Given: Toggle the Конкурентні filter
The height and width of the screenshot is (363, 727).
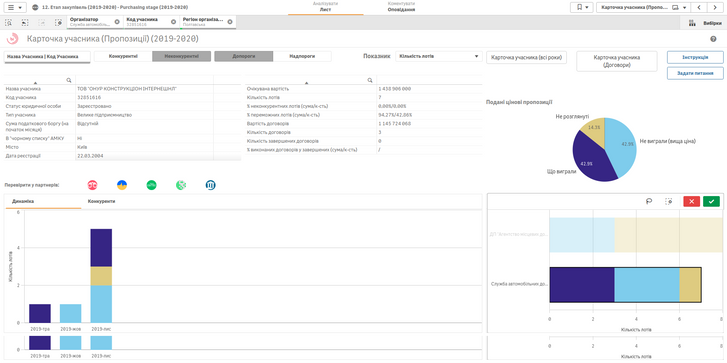Looking at the screenshot, I should [123, 56].
